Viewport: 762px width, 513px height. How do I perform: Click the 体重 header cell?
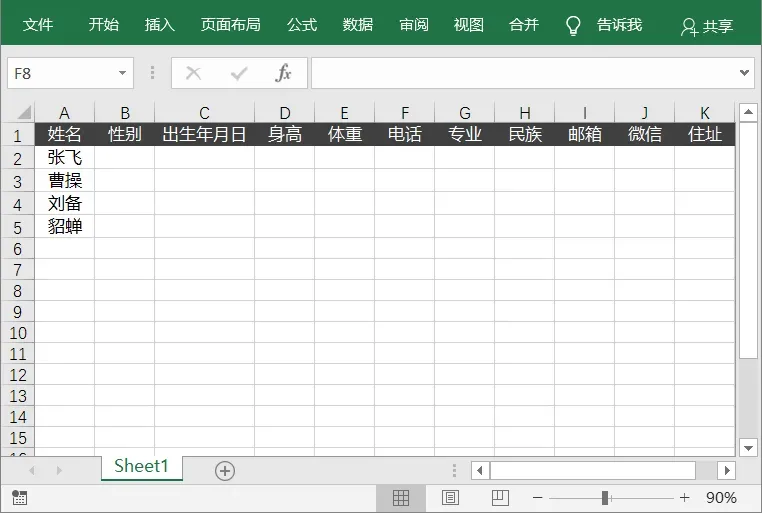coord(345,134)
